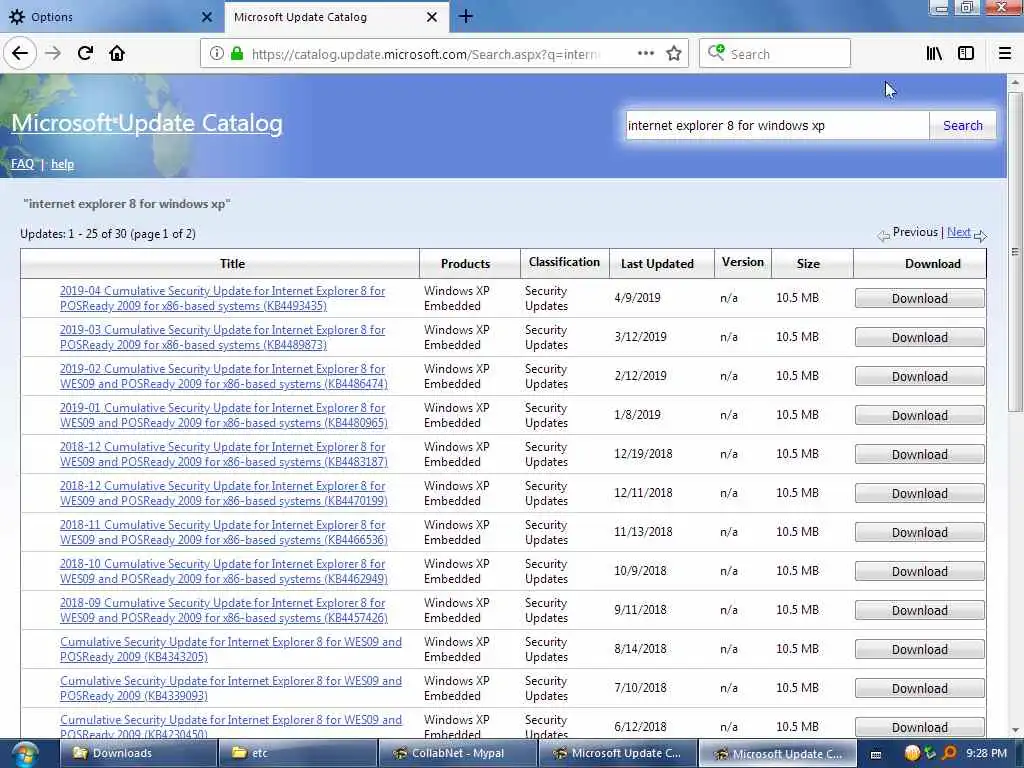Image resolution: width=1024 pixels, height=768 pixels.
Task: Open the Microsoft Update Catalog home link
Action: click(x=147, y=123)
